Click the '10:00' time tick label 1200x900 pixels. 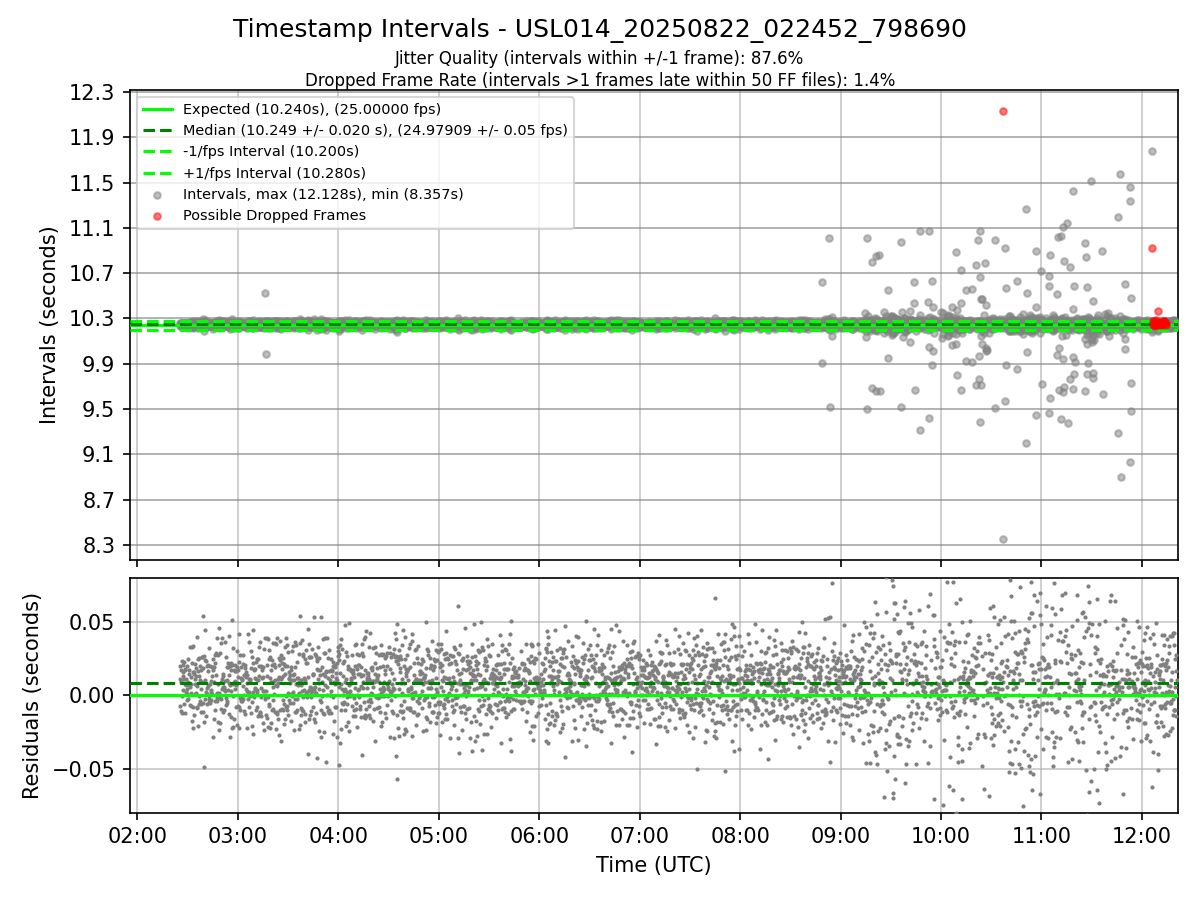(x=941, y=835)
